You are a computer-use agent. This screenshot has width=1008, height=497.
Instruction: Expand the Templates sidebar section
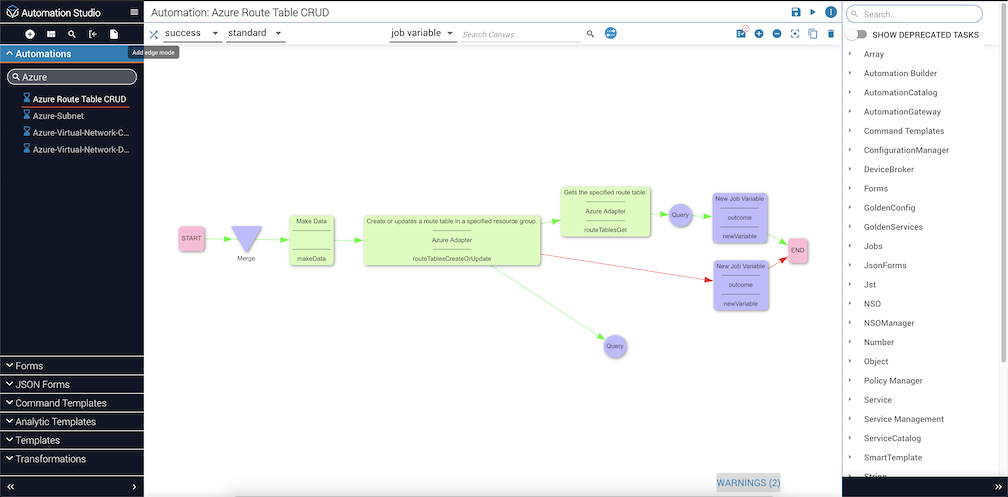[x=72, y=440]
